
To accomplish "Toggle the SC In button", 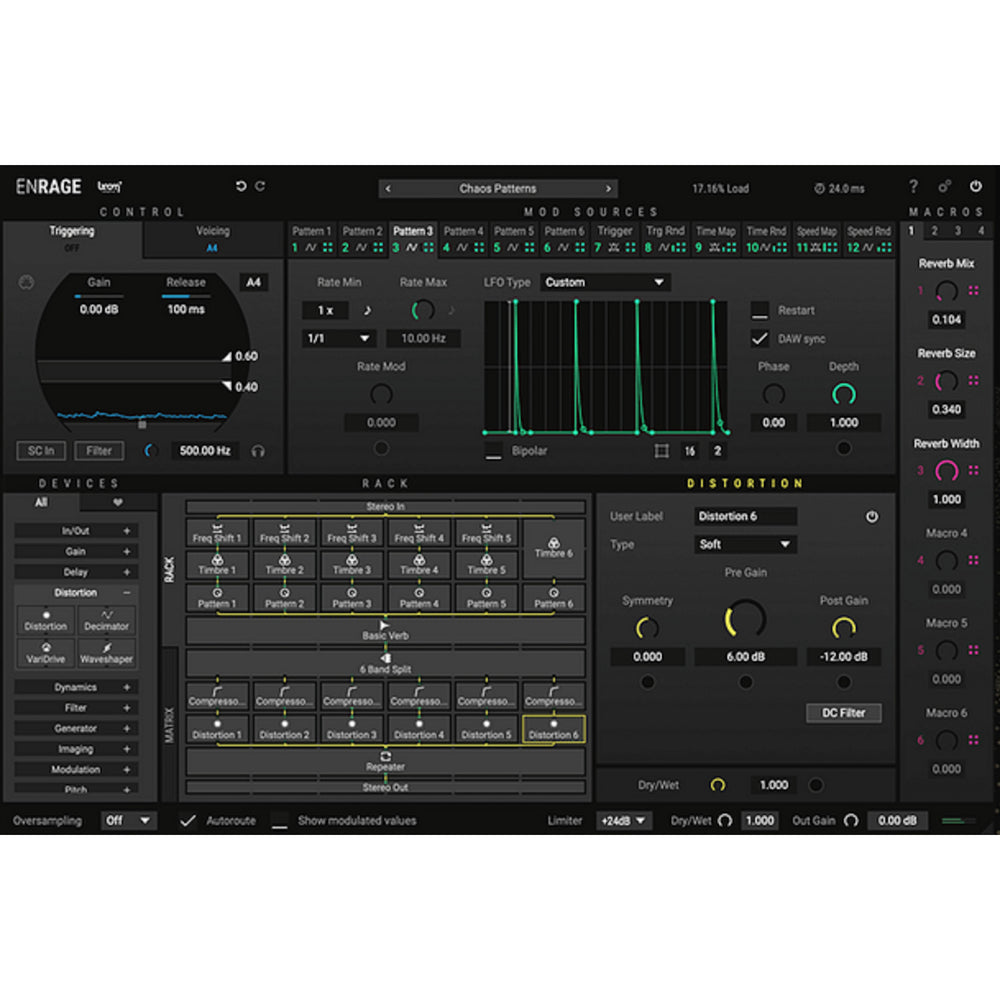I will pos(41,451).
